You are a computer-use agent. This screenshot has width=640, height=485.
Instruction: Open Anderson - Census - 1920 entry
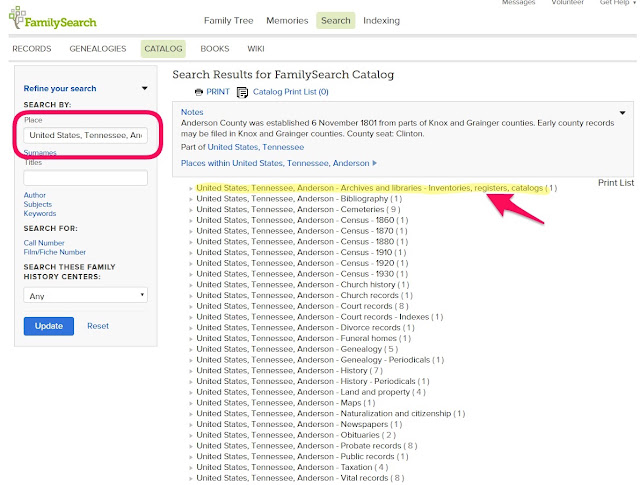coord(302,263)
